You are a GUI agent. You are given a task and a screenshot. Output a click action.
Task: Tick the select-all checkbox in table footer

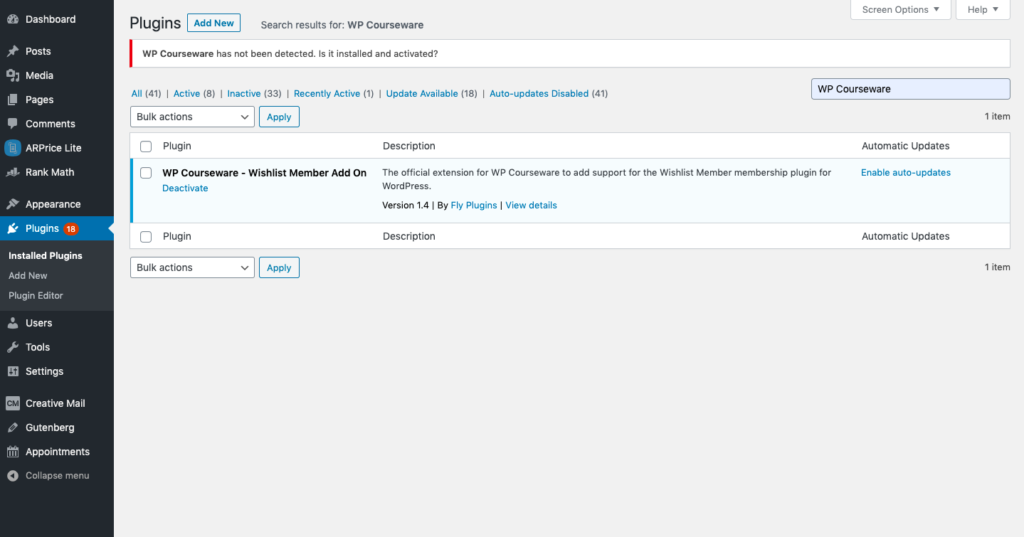(x=146, y=236)
